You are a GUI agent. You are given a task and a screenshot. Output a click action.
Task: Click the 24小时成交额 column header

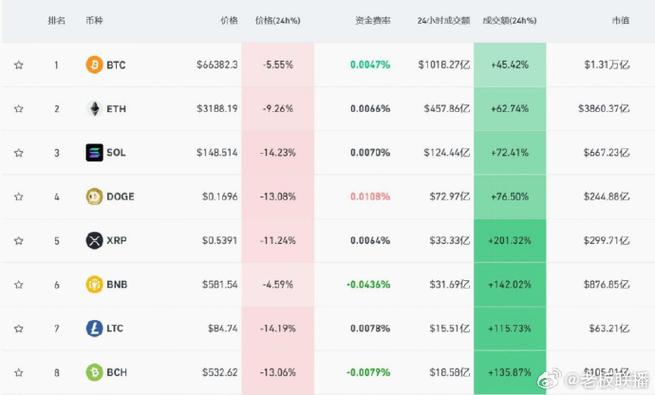coord(444,20)
